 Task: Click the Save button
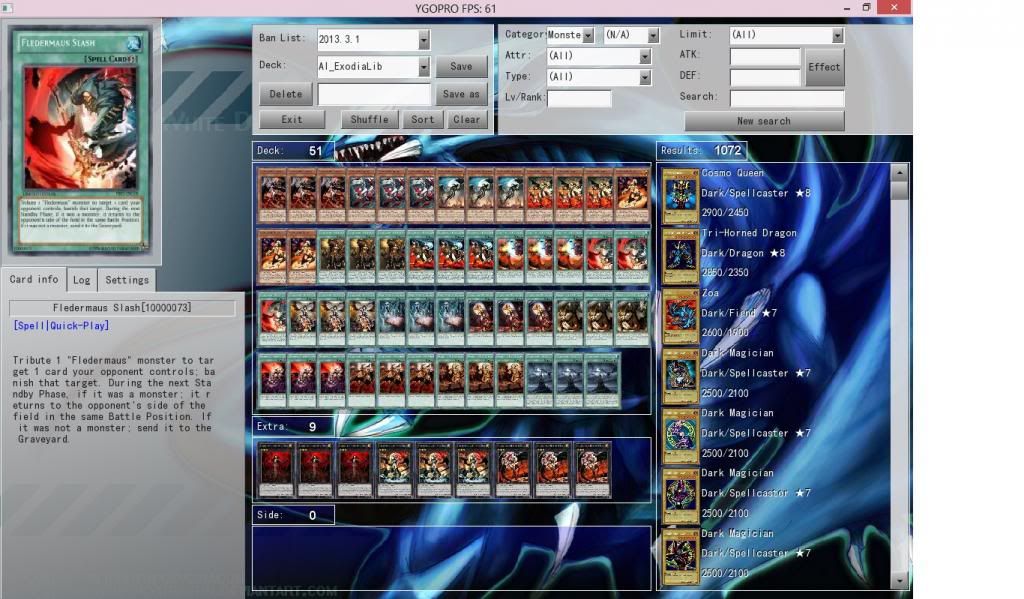(x=460, y=66)
